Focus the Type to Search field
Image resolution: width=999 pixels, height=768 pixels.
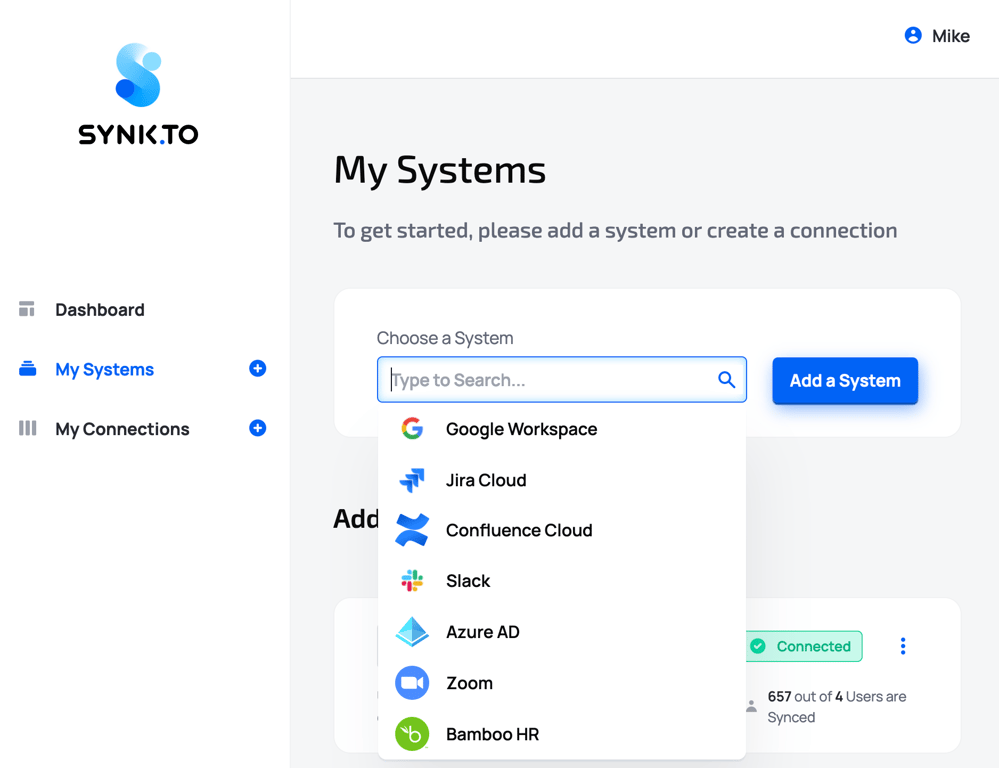561,380
